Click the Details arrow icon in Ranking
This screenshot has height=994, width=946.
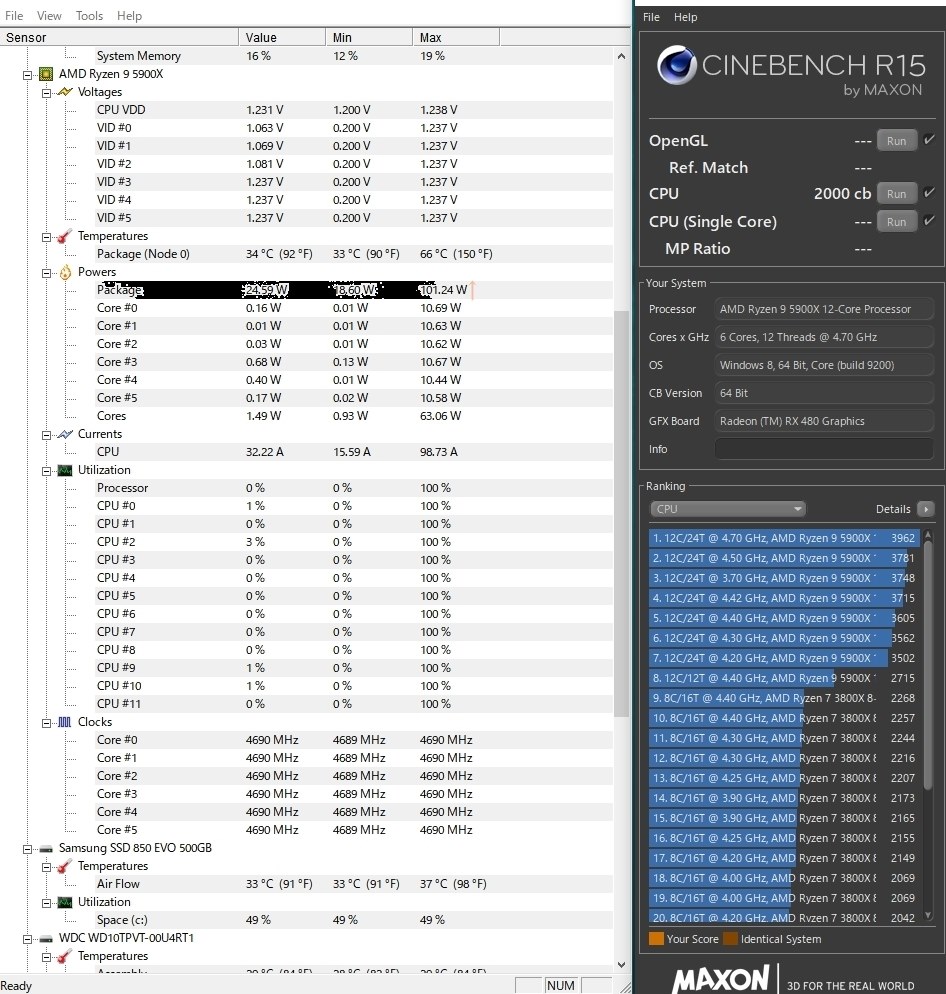coord(926,509)
